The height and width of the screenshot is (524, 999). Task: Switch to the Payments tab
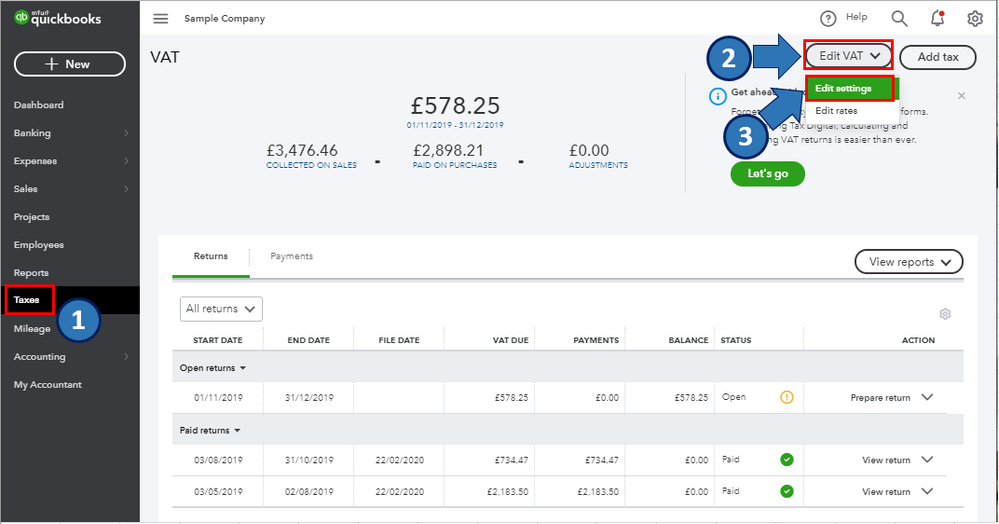pos(291,256)
